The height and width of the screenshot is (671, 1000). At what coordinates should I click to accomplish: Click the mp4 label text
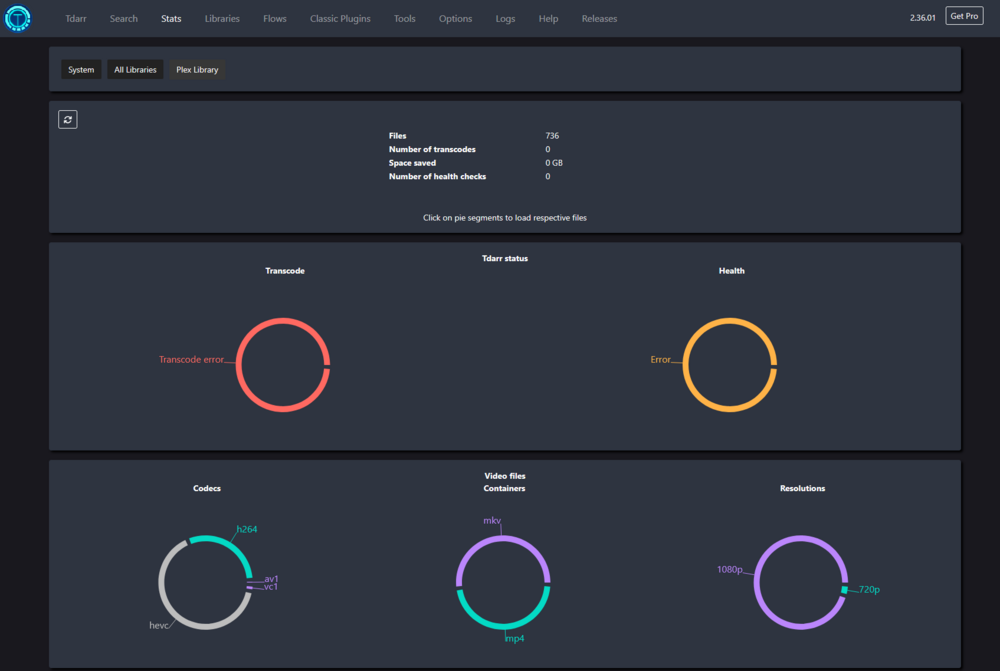pyautogui.click(x=515, y=638)
